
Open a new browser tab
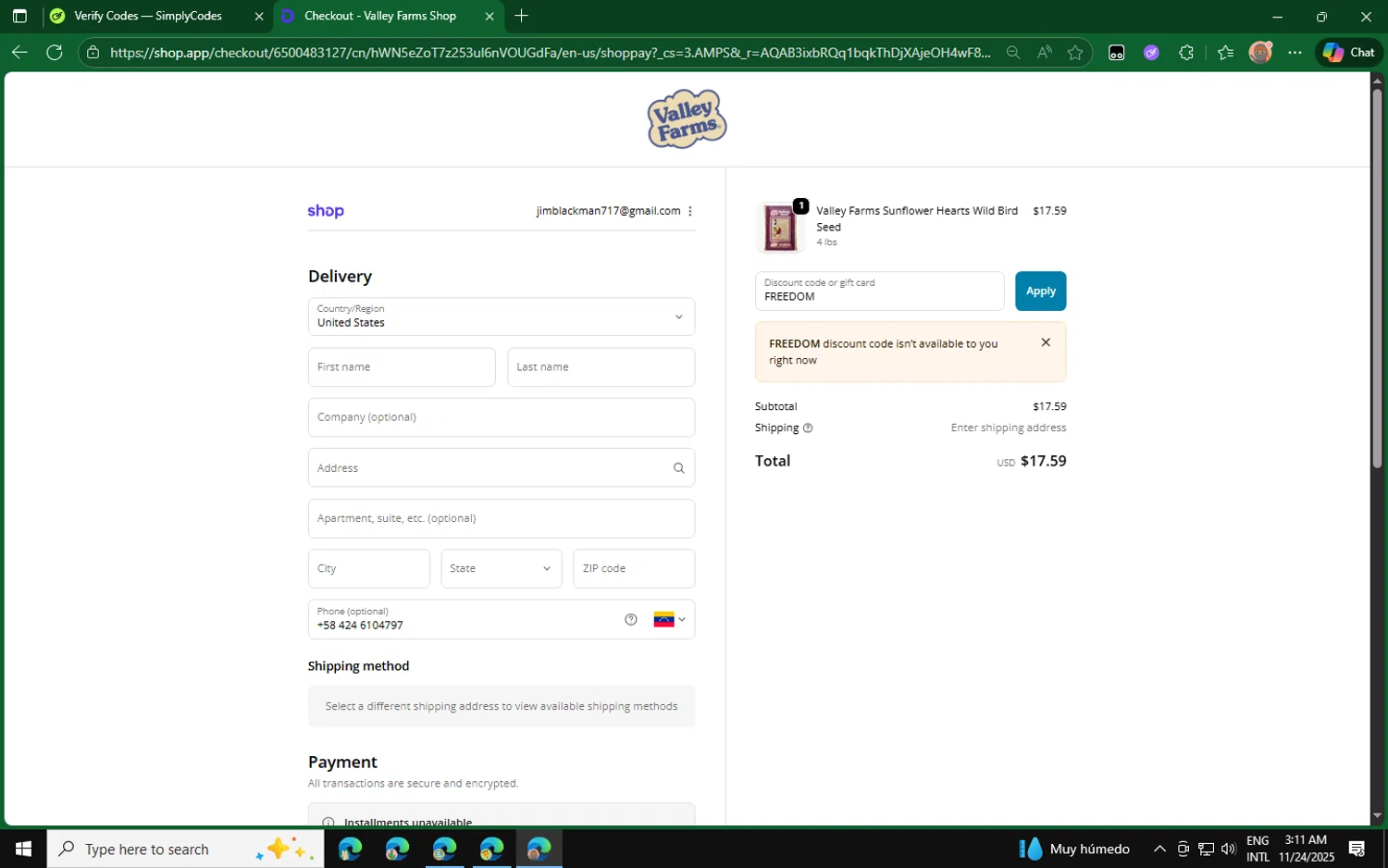tap(522, 16)
